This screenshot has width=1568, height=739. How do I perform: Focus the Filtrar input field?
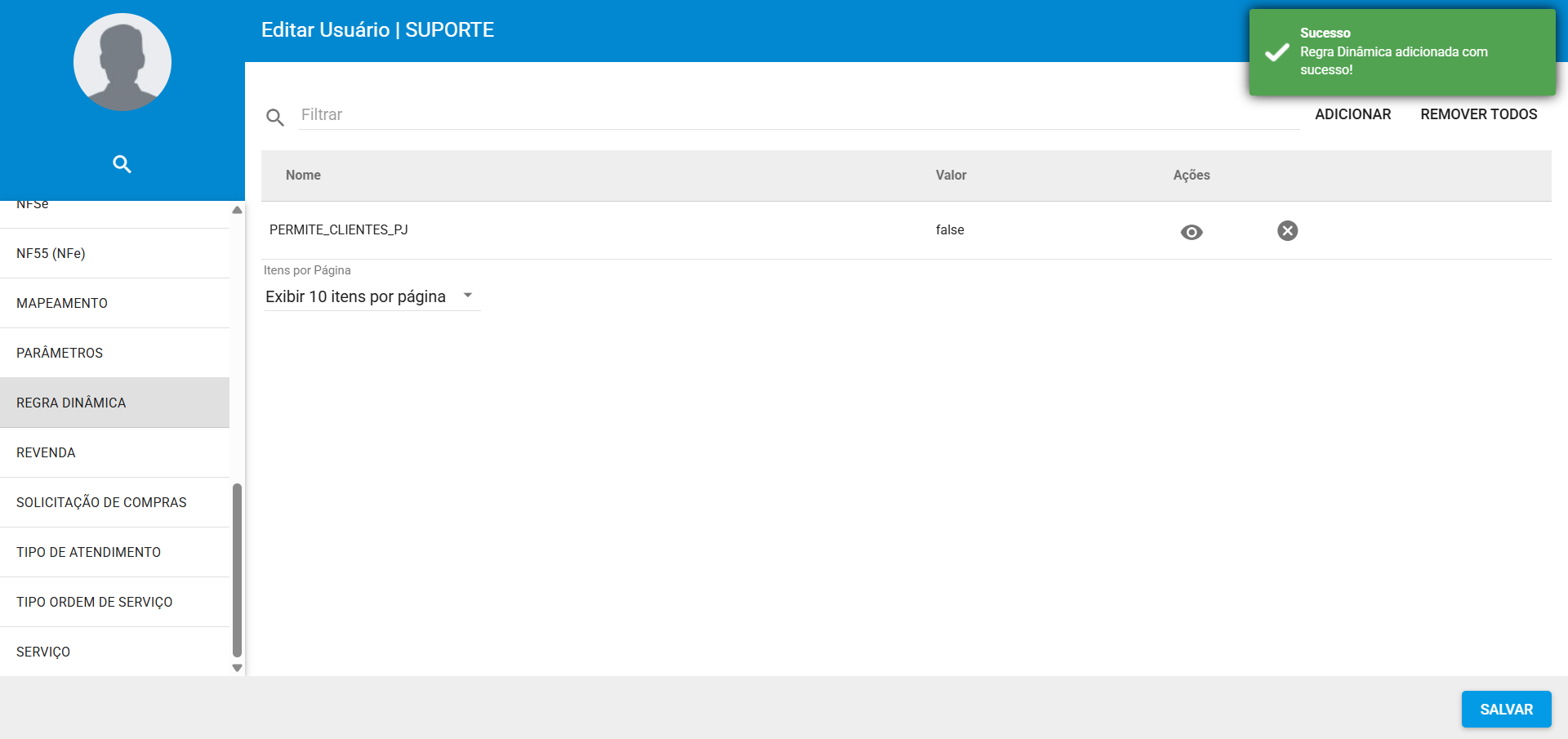799,114
